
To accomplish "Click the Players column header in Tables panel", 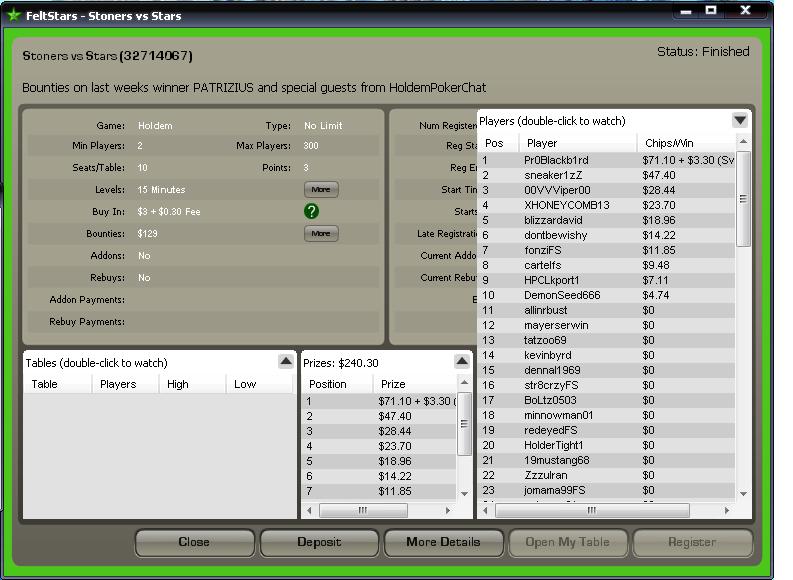I will click(x=125, y=384).
